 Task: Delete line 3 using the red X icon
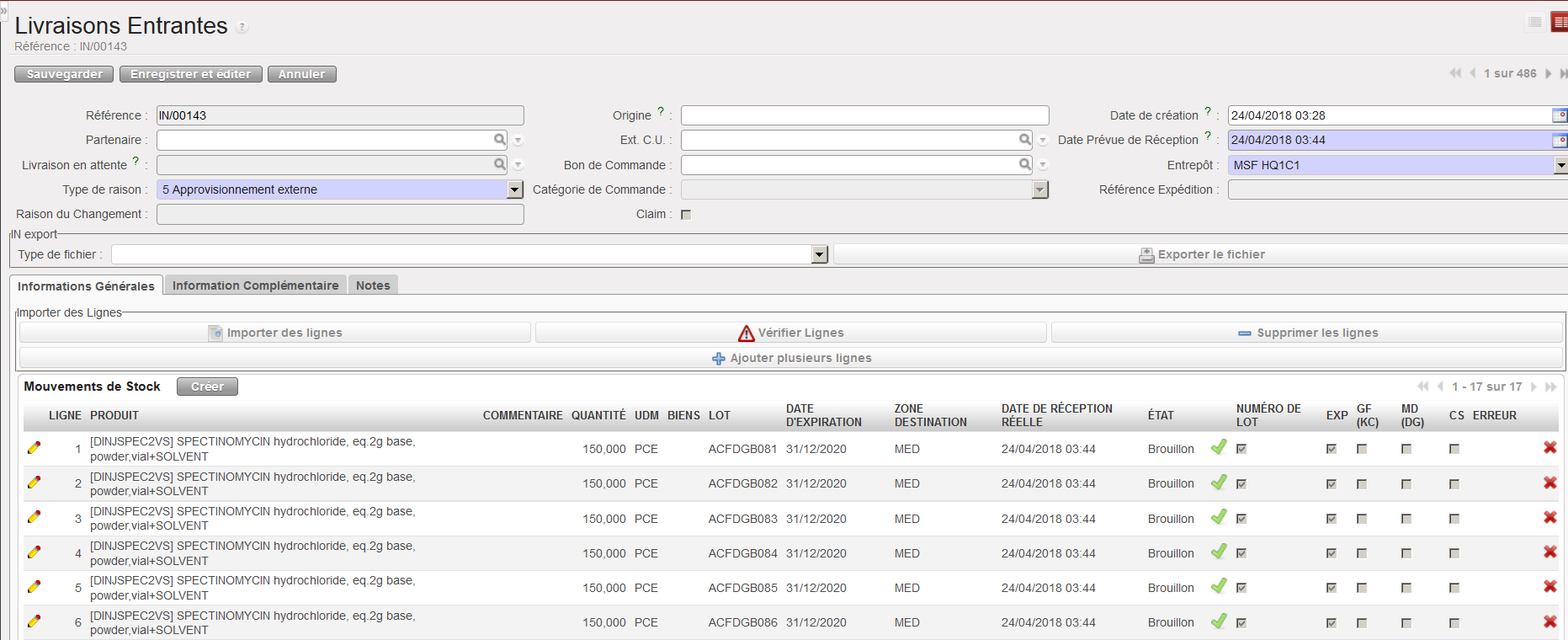[1549, 517]
